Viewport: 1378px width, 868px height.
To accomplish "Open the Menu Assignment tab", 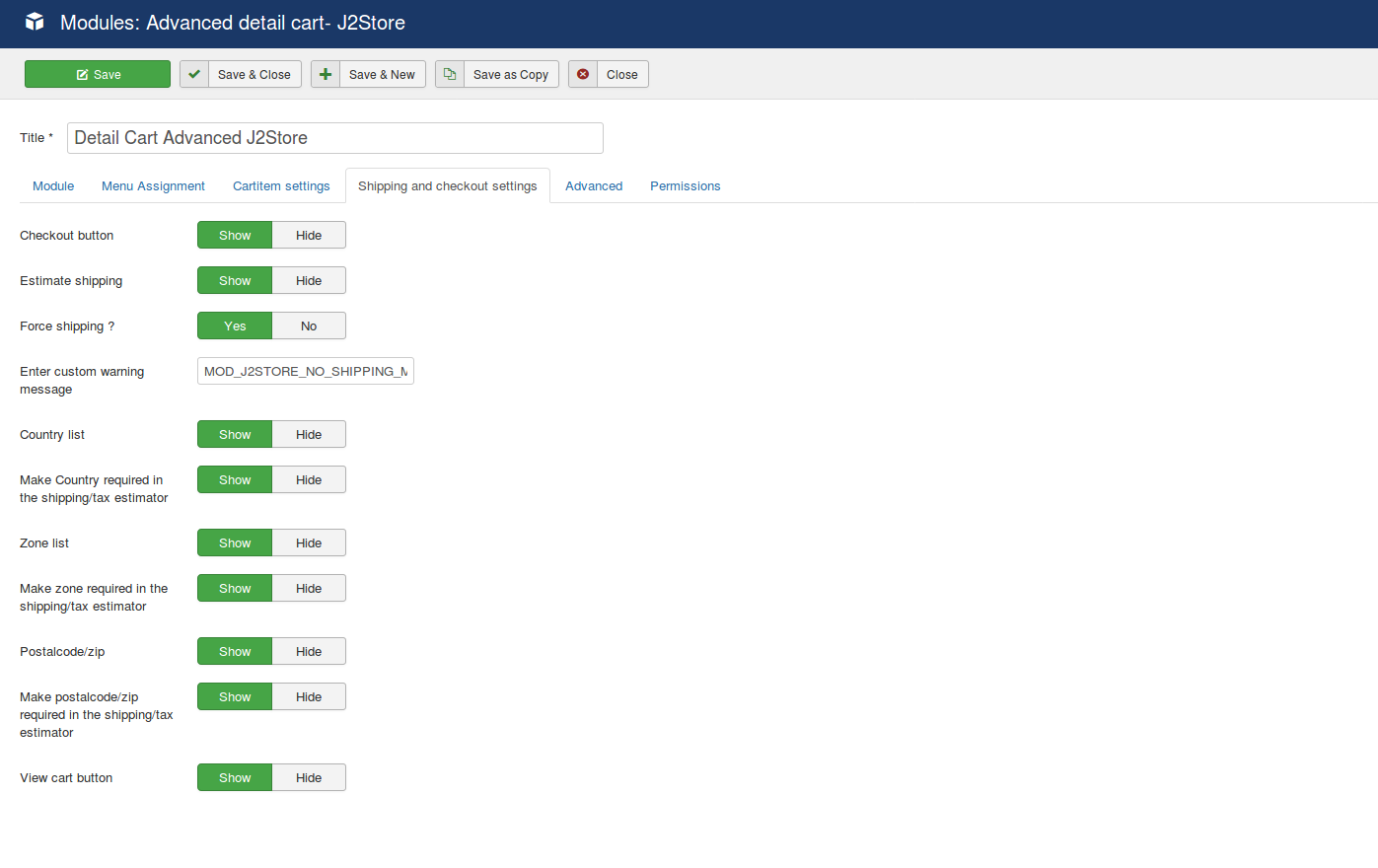I will tap(153, 185).
